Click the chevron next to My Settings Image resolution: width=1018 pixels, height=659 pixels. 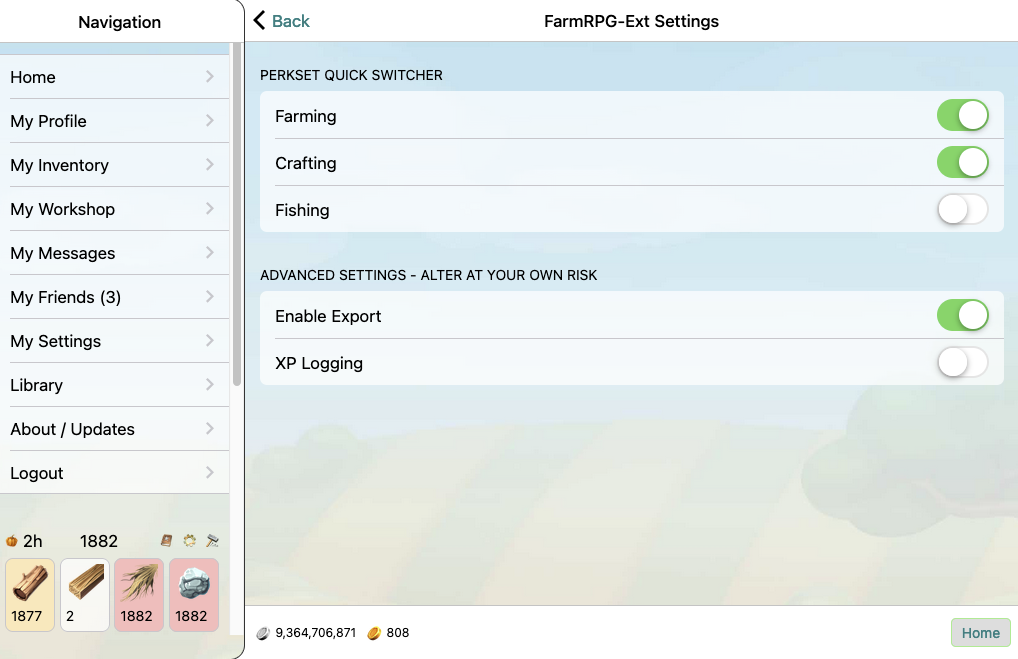click(x=210, y=341)
